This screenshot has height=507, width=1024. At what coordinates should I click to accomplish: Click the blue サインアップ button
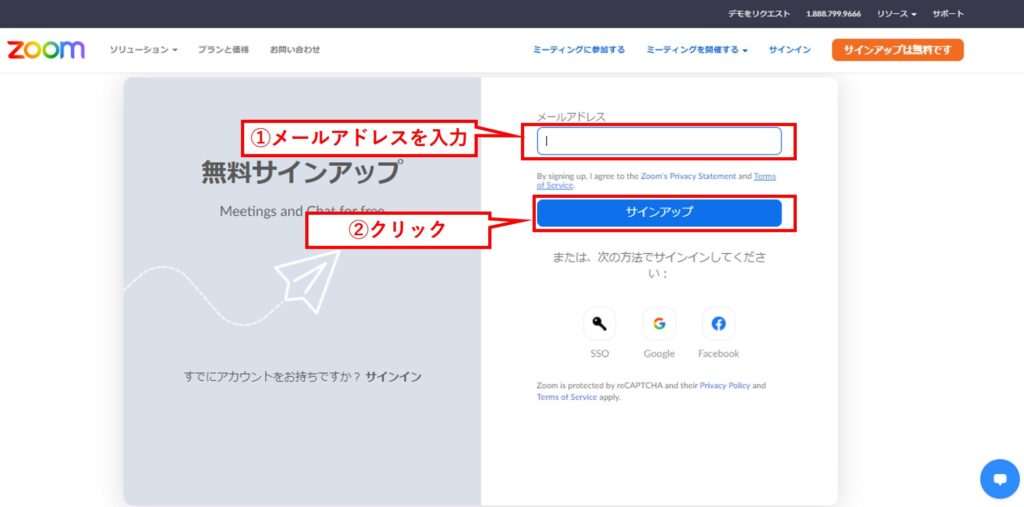[659, 212]
